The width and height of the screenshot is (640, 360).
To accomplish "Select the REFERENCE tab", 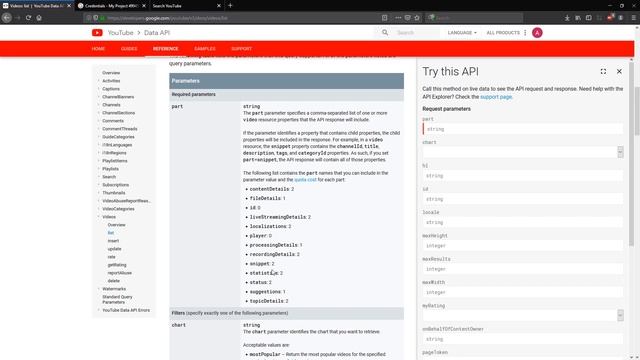I will (x=165, y=49).
